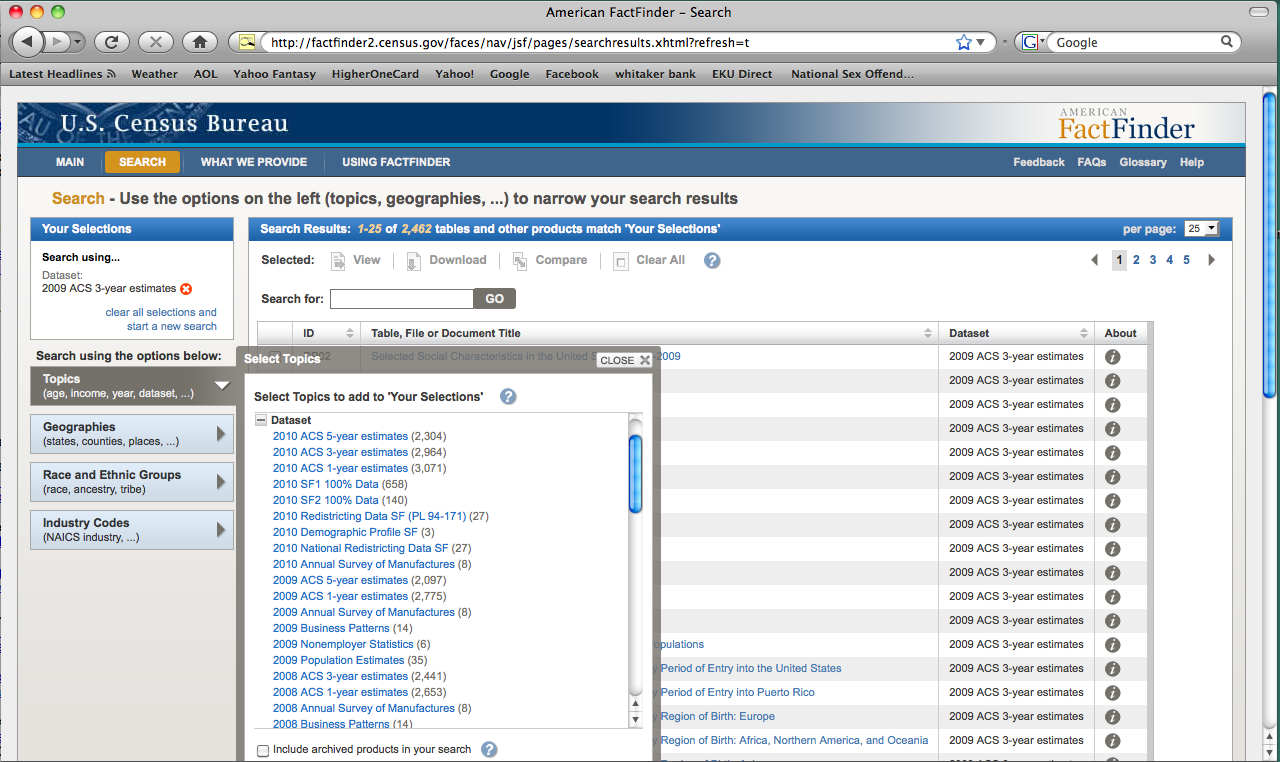Viewport: 1280px width, 762px height.
Task: Click the topics list scrollbar thumb
Action: point(635,474)
